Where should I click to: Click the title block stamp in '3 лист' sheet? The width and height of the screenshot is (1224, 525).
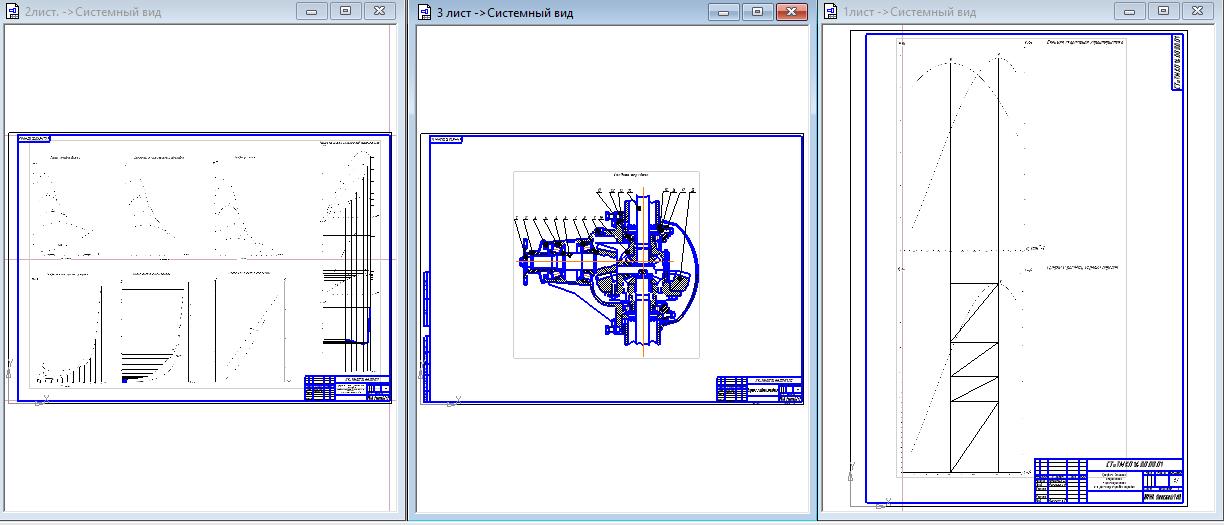759,388
